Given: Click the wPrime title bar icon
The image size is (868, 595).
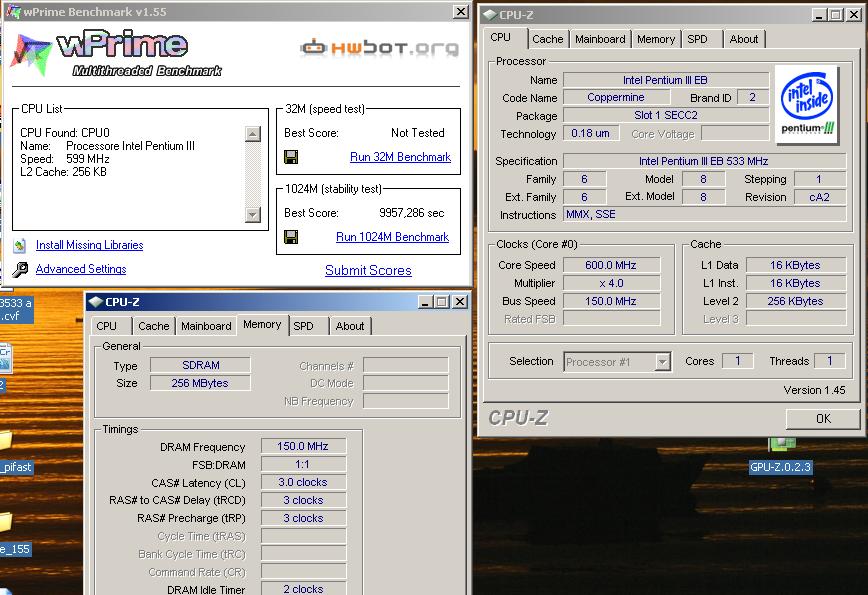Looking at the screenshot, I should click(13, 11).
